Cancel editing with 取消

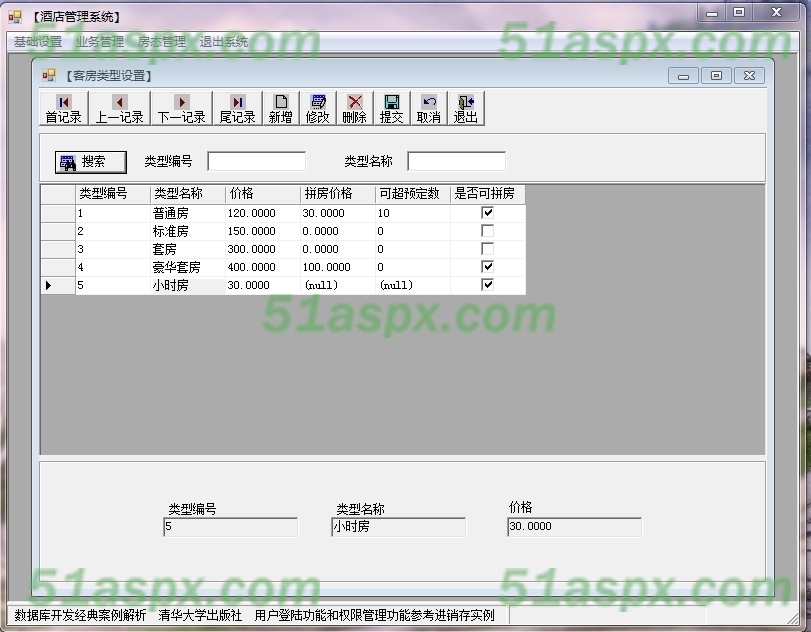(429, 108)
